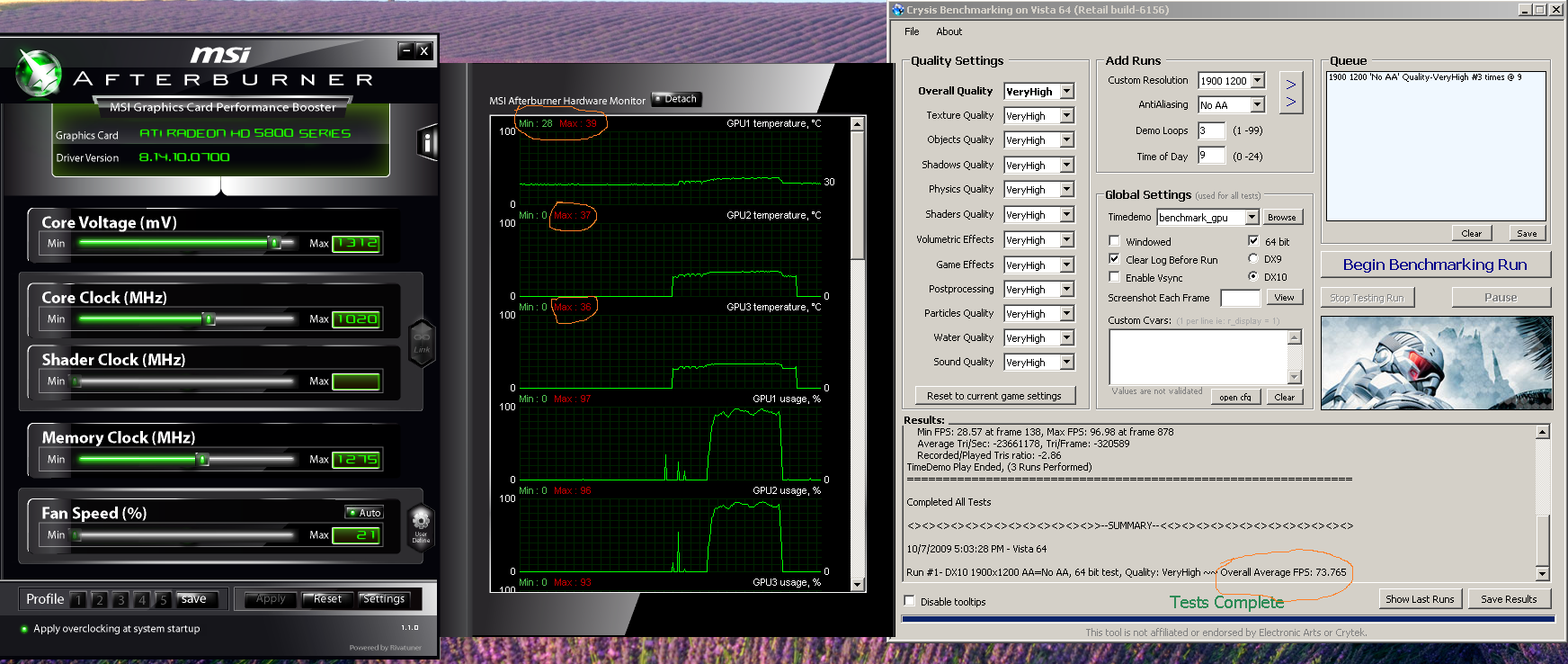
Task: Open the Overall Quality dropdown
Action: [x=1066, y=92]
